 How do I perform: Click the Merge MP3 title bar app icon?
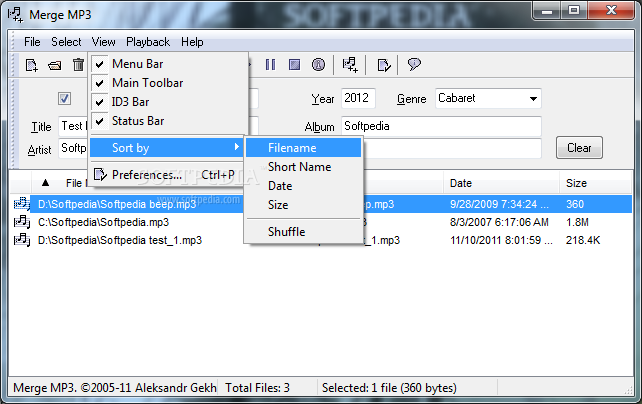coord(16,14)
